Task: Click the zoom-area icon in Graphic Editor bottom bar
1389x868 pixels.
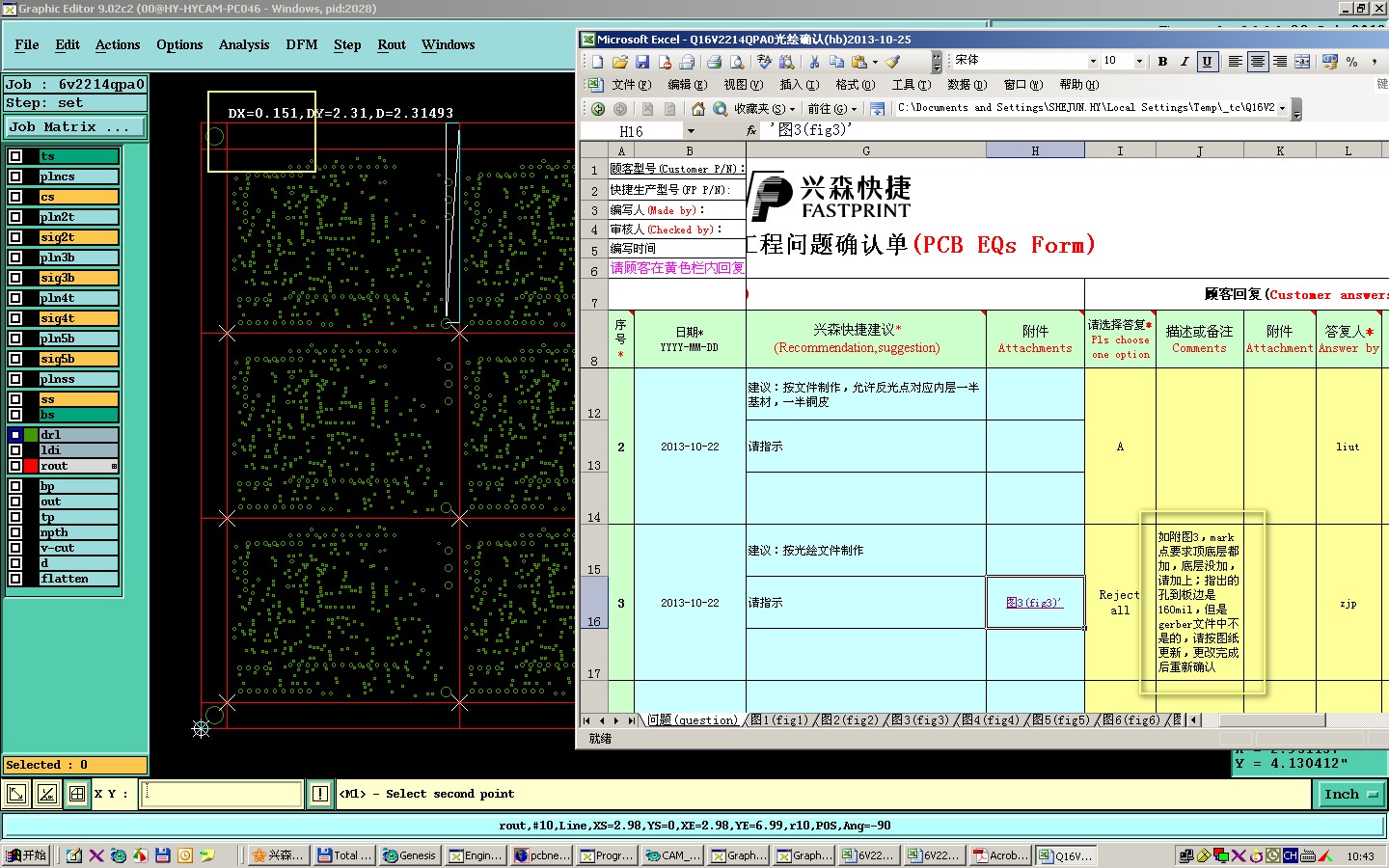Action: (x=16, y=794)
